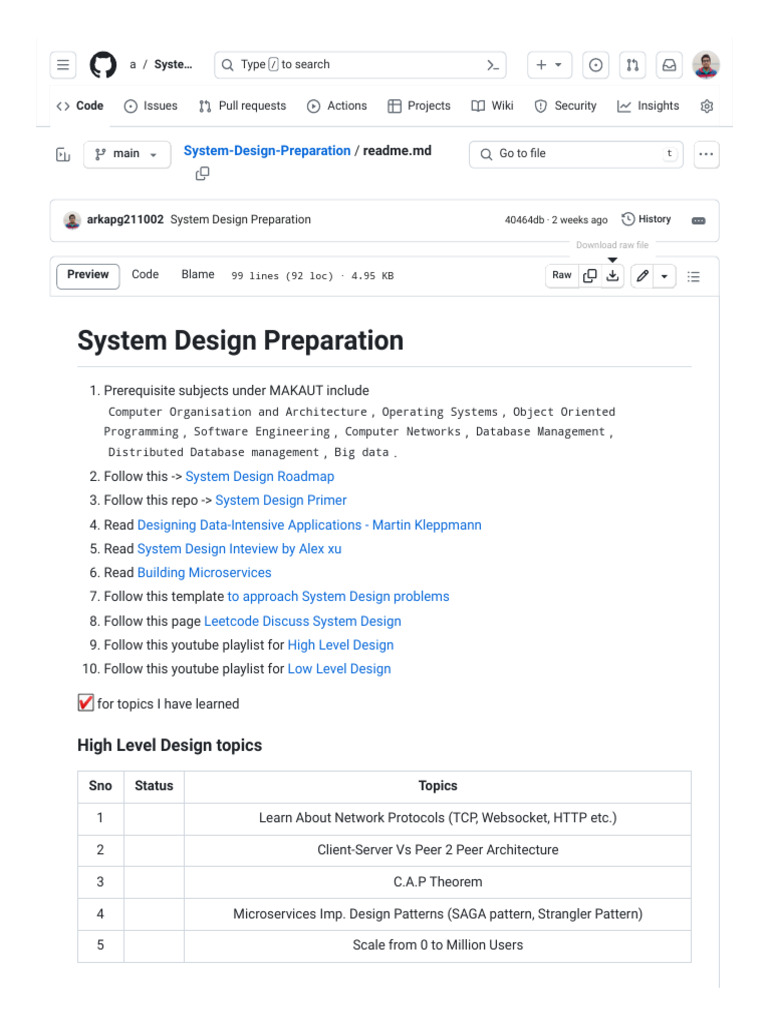The image size is (768, 1024).
Task: Open System Design Preparation commit message
Action: click(x=240, y=220)
